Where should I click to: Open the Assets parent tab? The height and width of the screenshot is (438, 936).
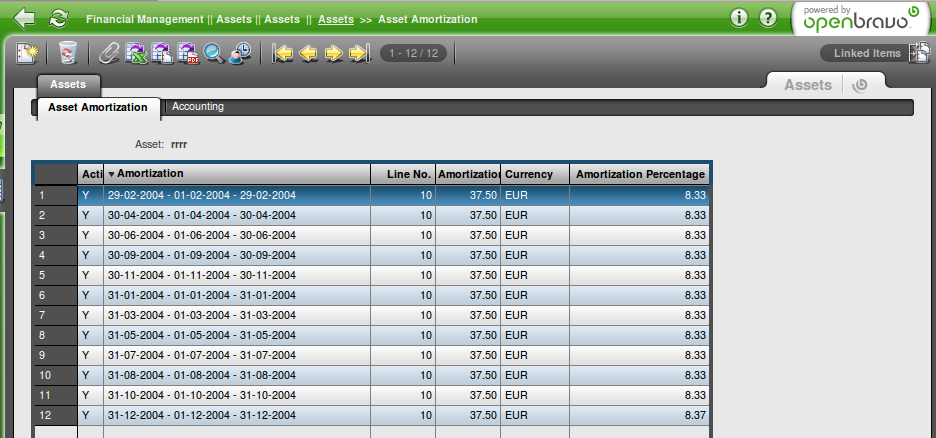[68, 85]
